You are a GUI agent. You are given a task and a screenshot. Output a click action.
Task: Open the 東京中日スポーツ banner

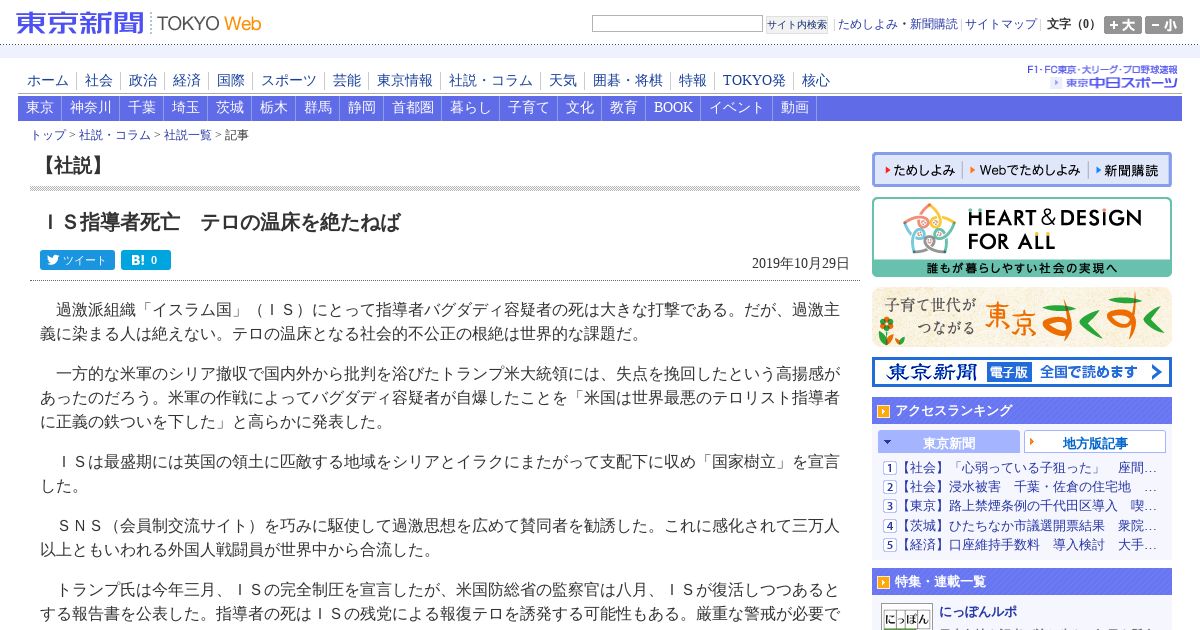[1103, 77]
